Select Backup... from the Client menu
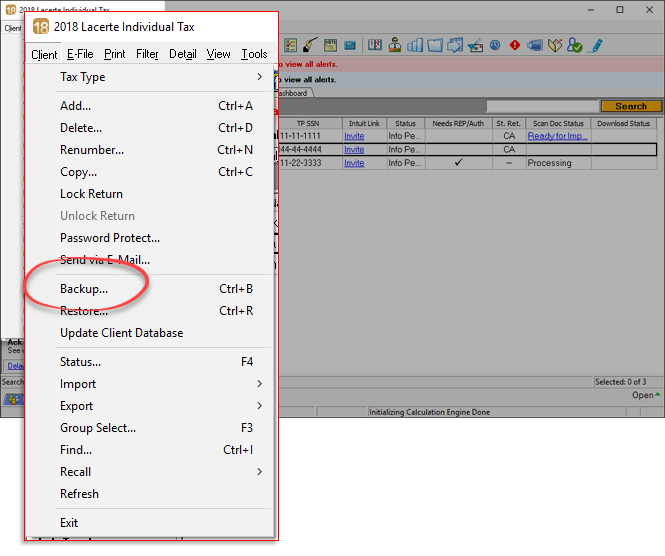Image resolution: width=665 pixels, height=556 pixels. point(84,289)
